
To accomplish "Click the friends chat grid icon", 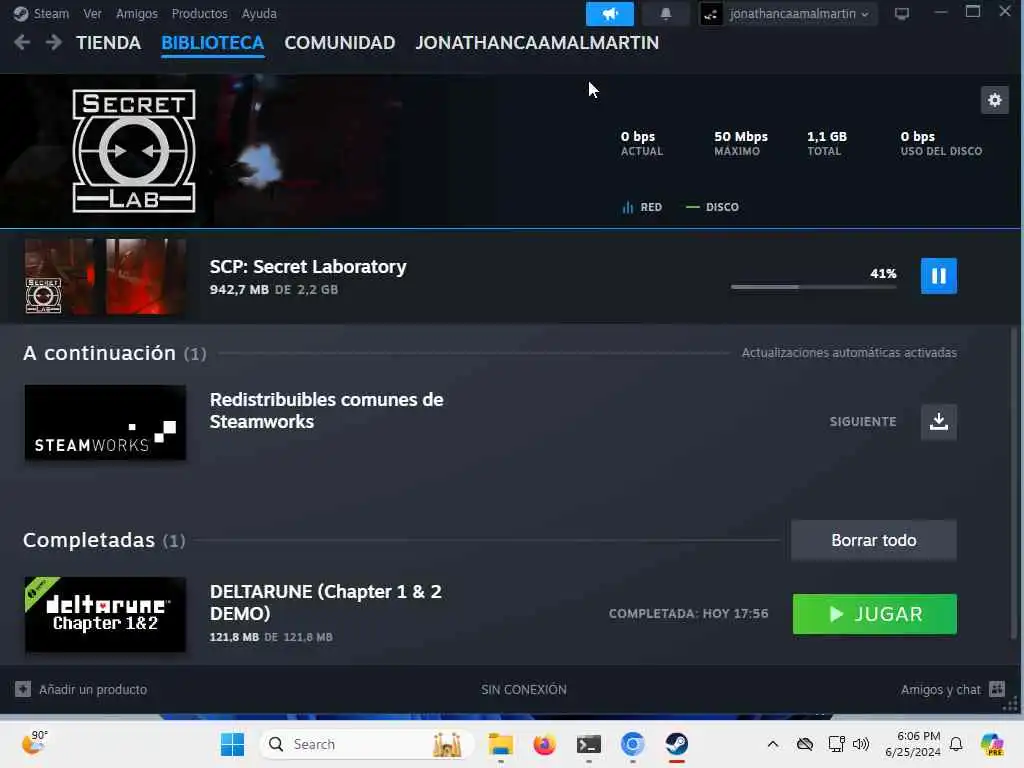I will (x=997, y=689).
